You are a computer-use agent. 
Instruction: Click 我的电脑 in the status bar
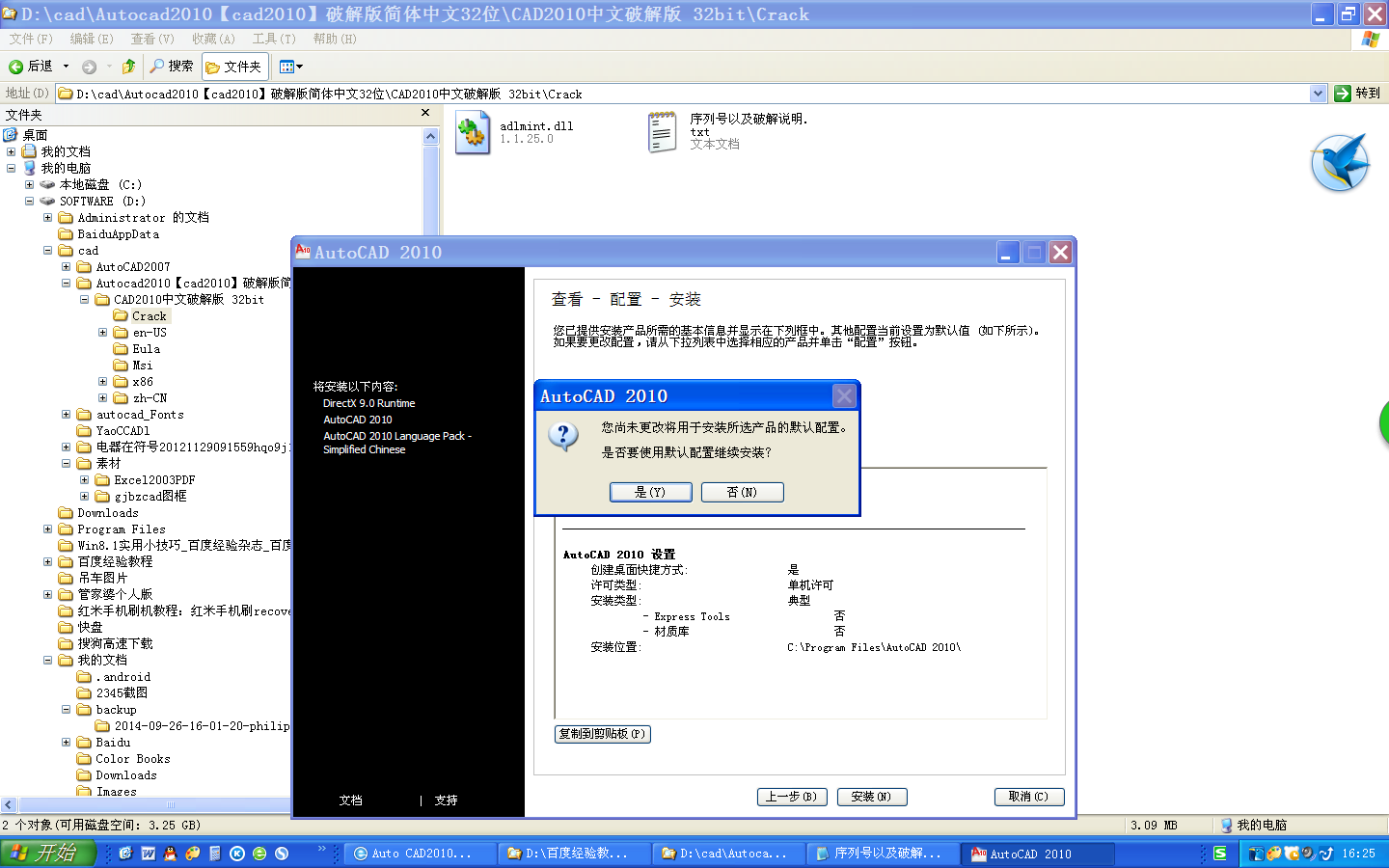click(1253, 826)
